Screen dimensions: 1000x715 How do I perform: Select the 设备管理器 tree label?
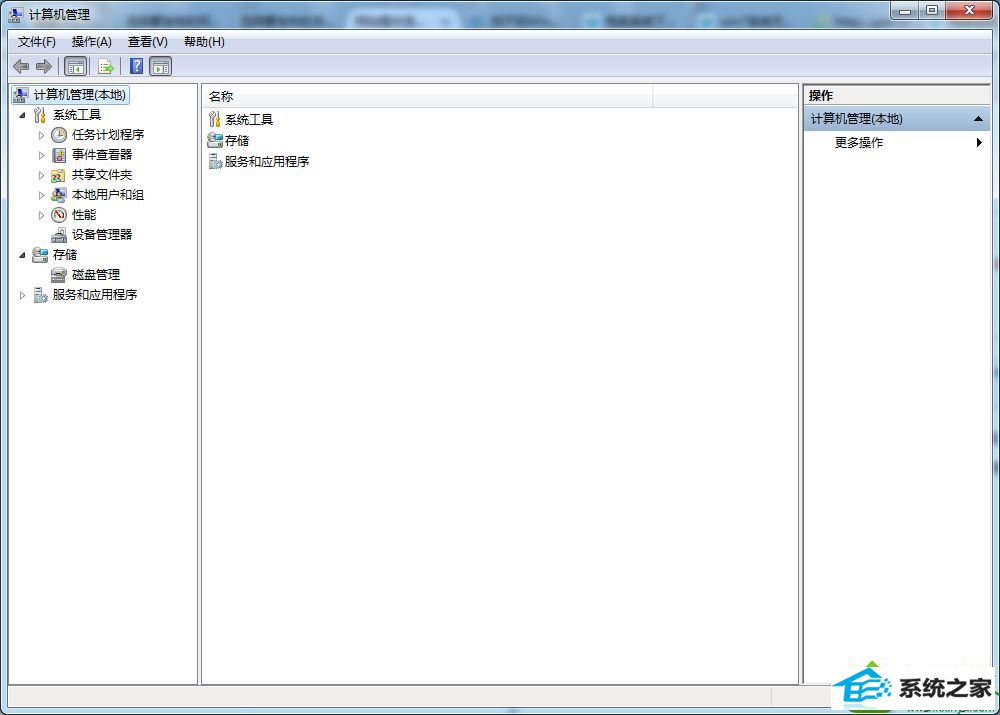[x=102, y=235]
